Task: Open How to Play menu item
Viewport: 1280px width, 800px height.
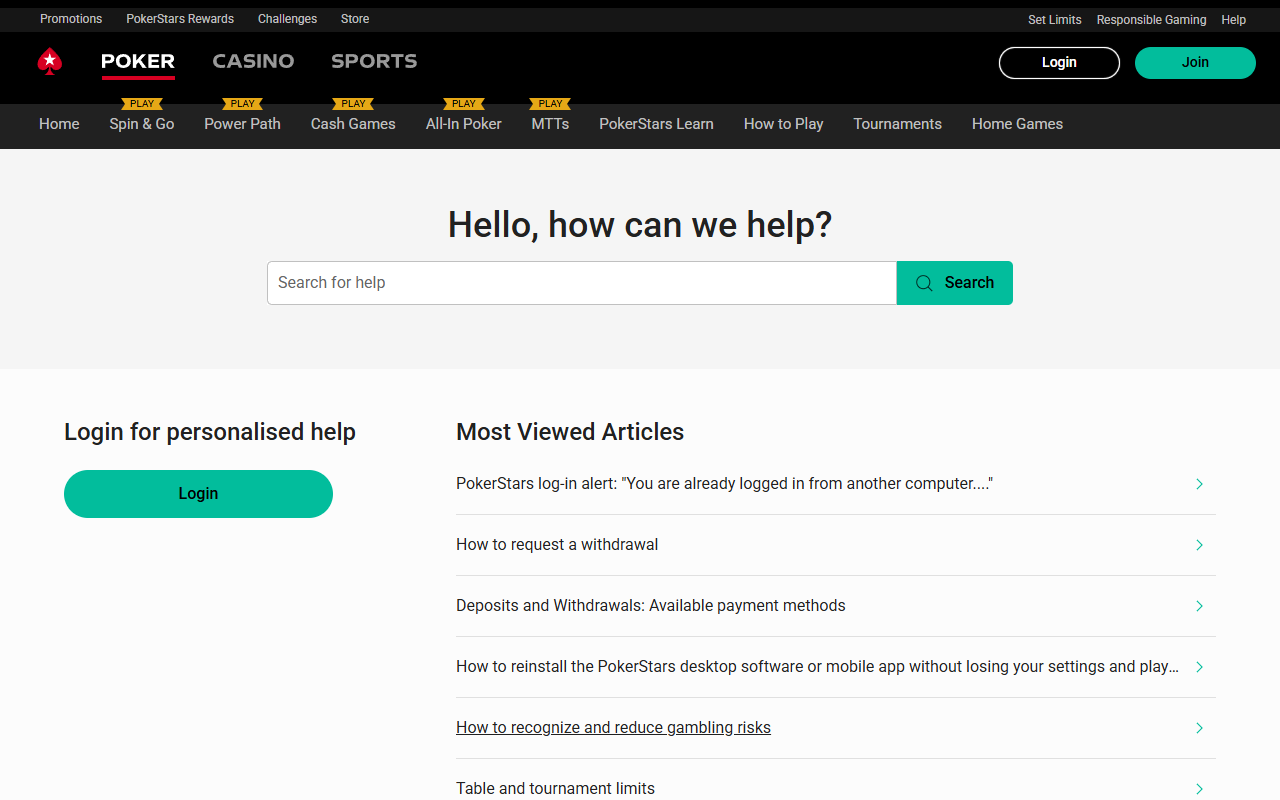Action: (x=783, y=124)
